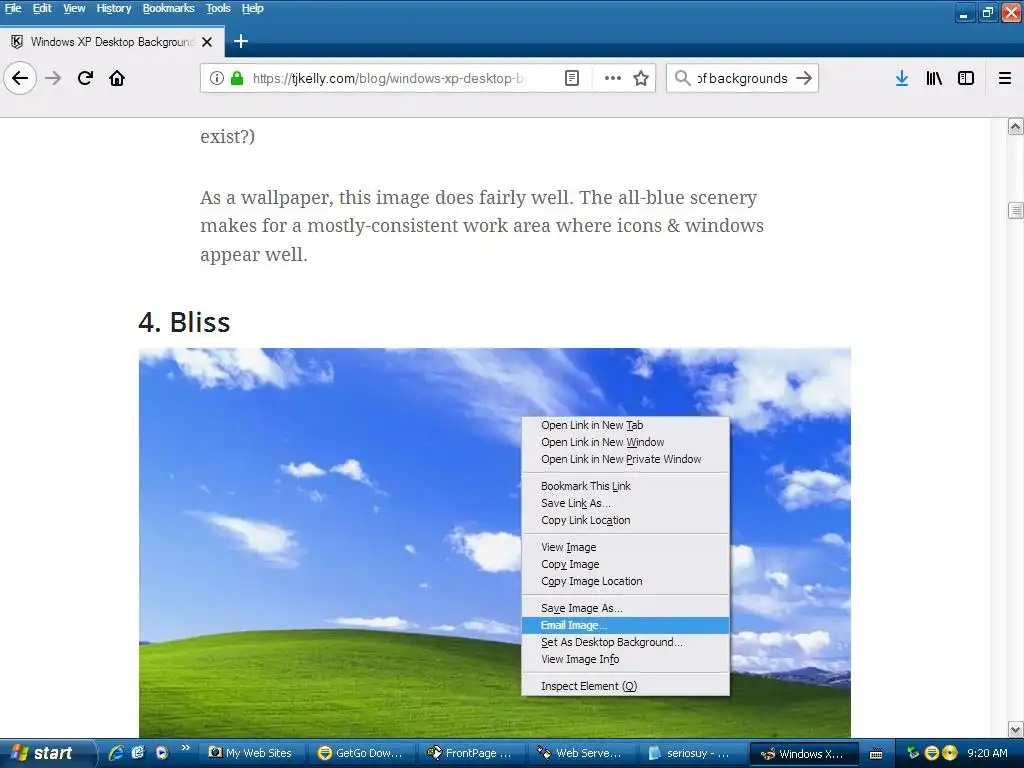Switch to FrontPage taskbar button
Image resolution: width=1024 pixels, height=768 pixels.
(x=470, y=753)
